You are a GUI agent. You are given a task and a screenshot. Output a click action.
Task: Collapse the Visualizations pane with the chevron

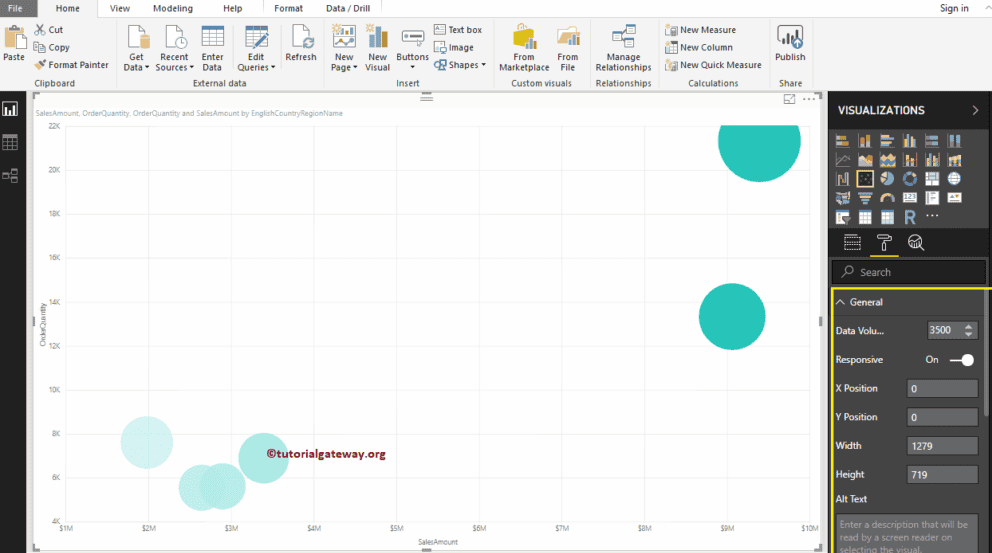(x=975, y=110)
